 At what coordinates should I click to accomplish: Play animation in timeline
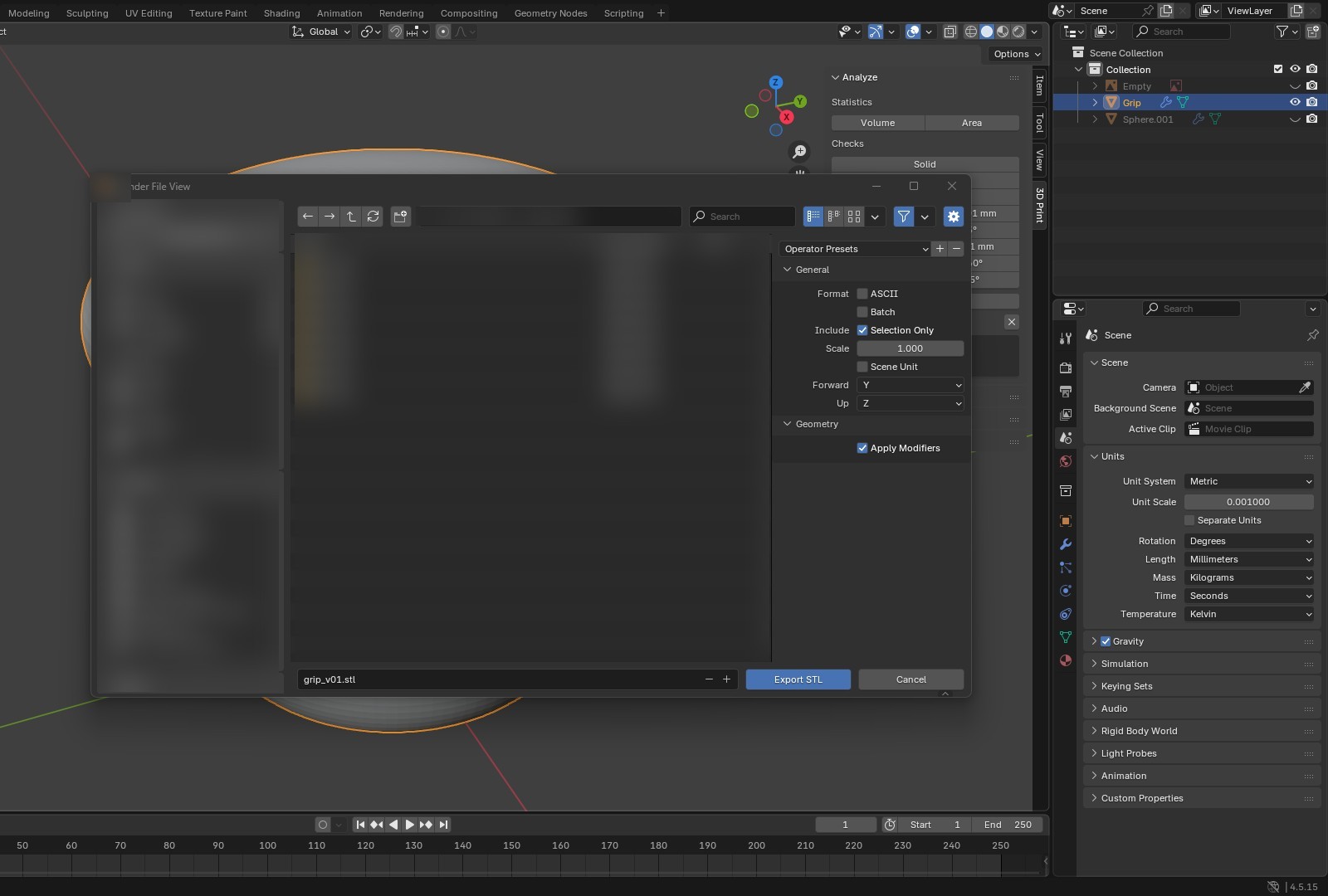pos(409,825)
